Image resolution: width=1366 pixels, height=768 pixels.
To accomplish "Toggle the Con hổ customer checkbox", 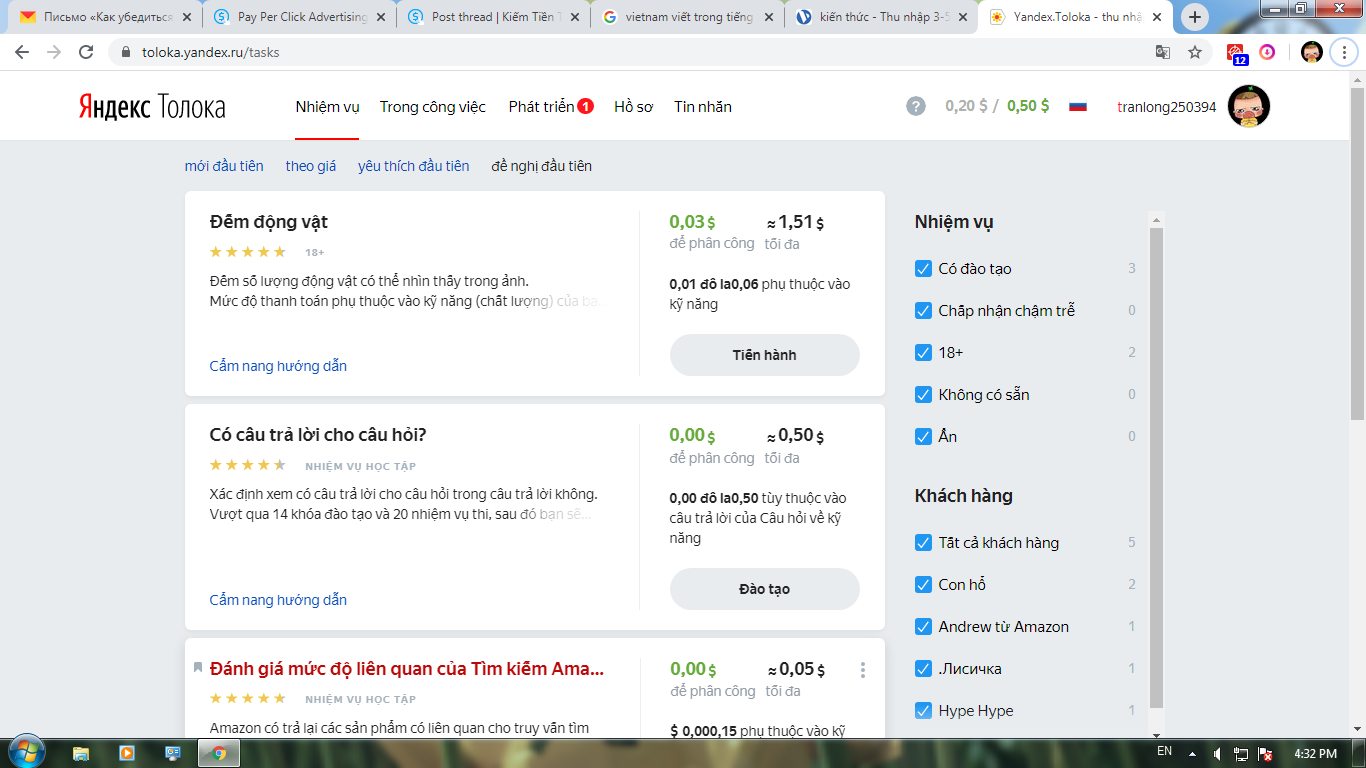I will tap(924, 584).
